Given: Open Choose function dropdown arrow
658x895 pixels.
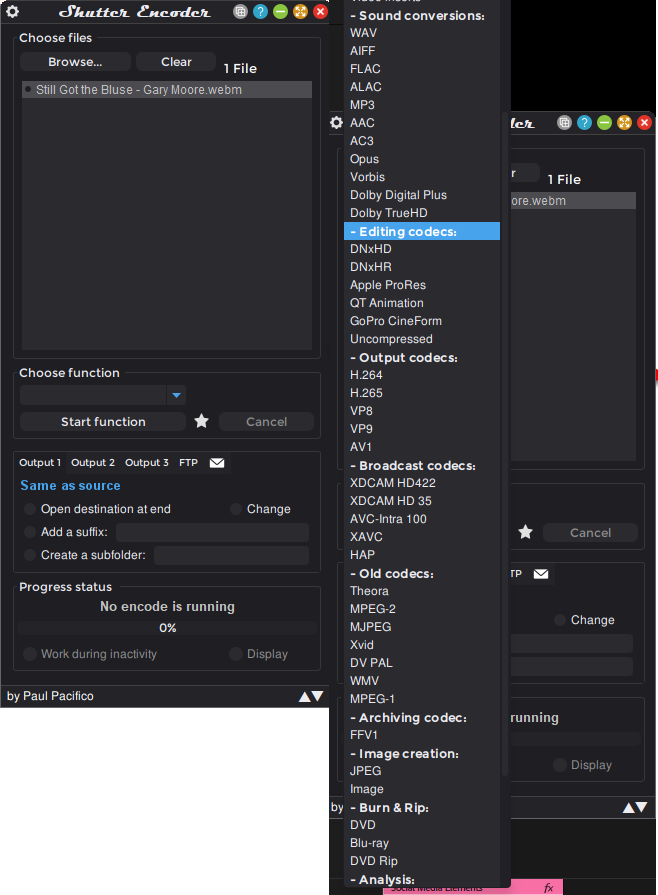Looking at the screenshot, I should click(x=176, y=395).
